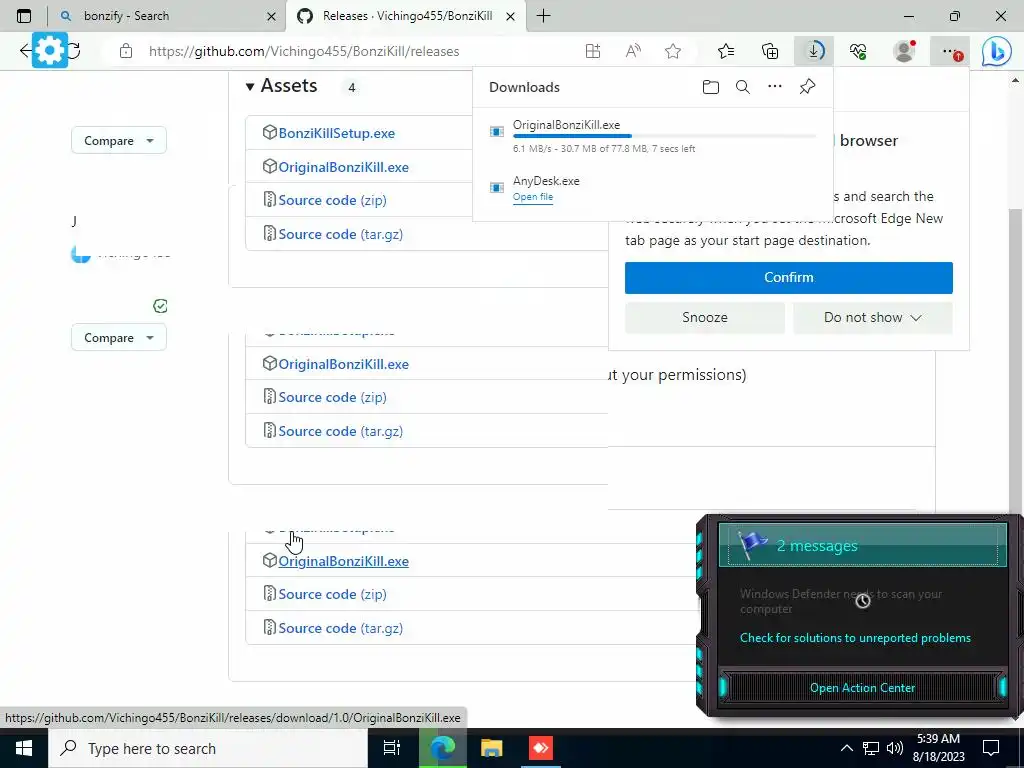Image resolution: width=1024 pixels, height=768 pixels.
Task: Open the user profile avatar
Action: [904, 51]
